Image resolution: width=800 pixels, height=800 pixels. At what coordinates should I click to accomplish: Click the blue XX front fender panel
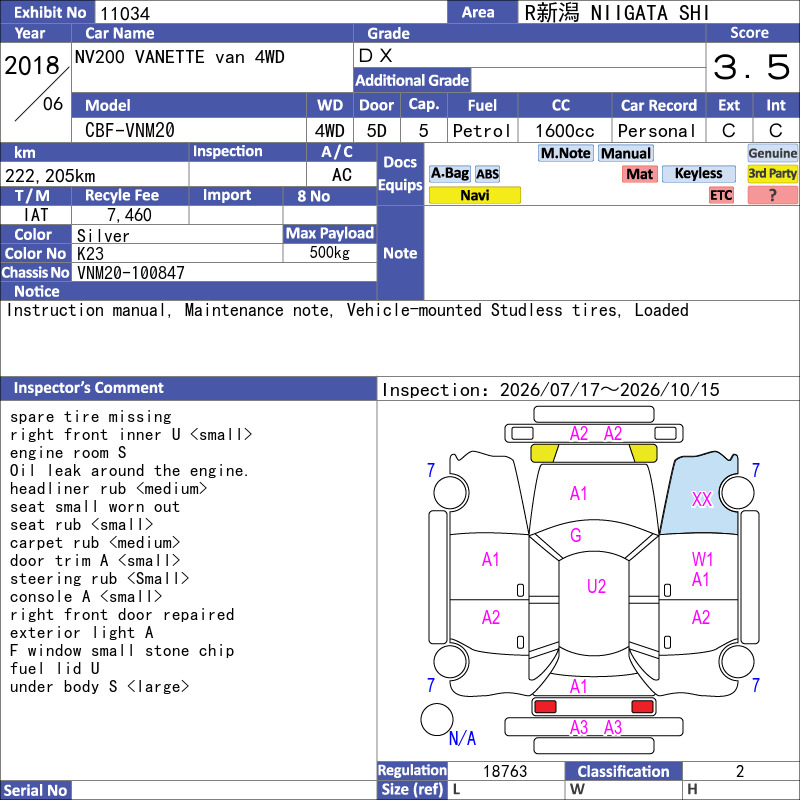[700, 497]
